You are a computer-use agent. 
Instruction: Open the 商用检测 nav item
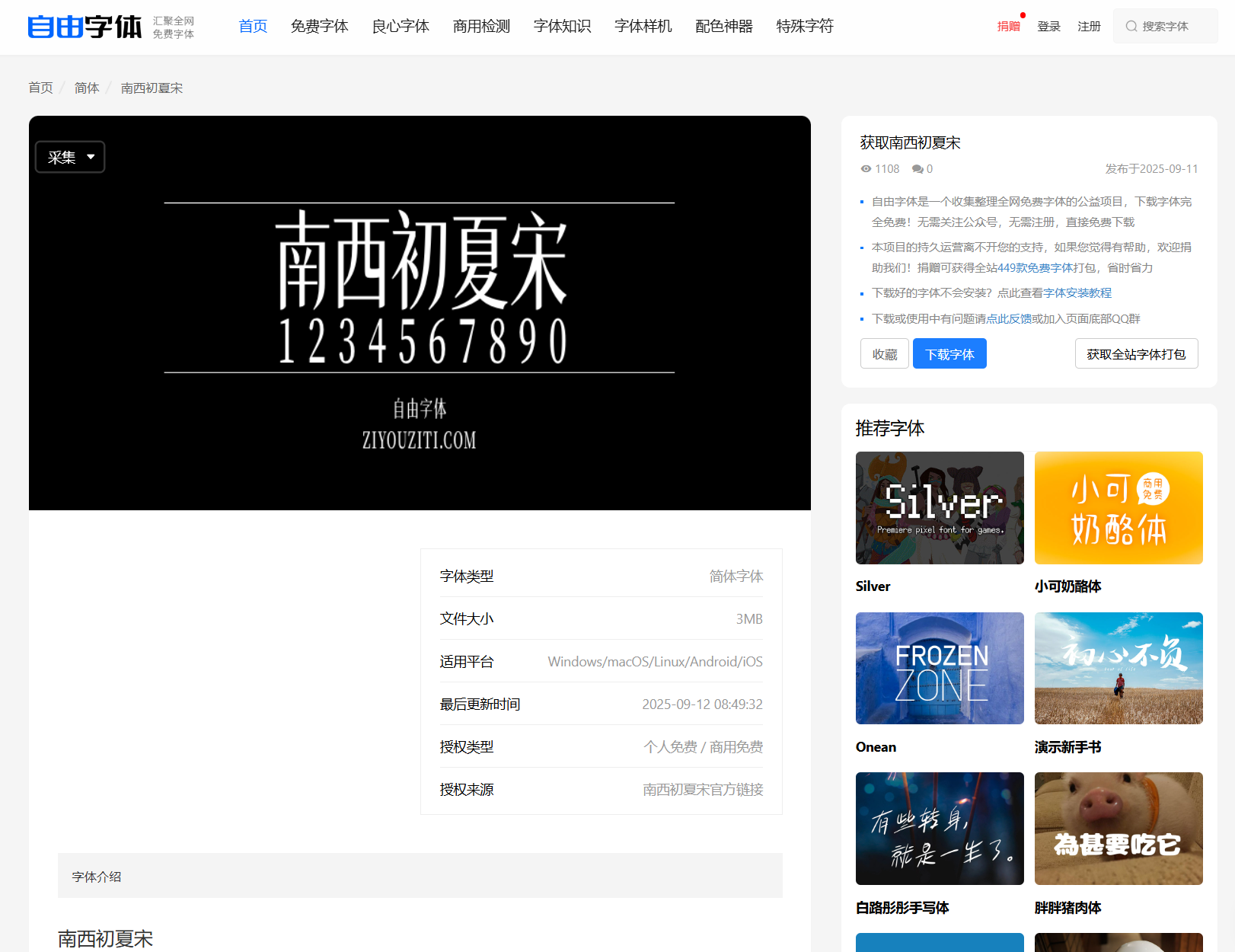(x=481, y=27)
